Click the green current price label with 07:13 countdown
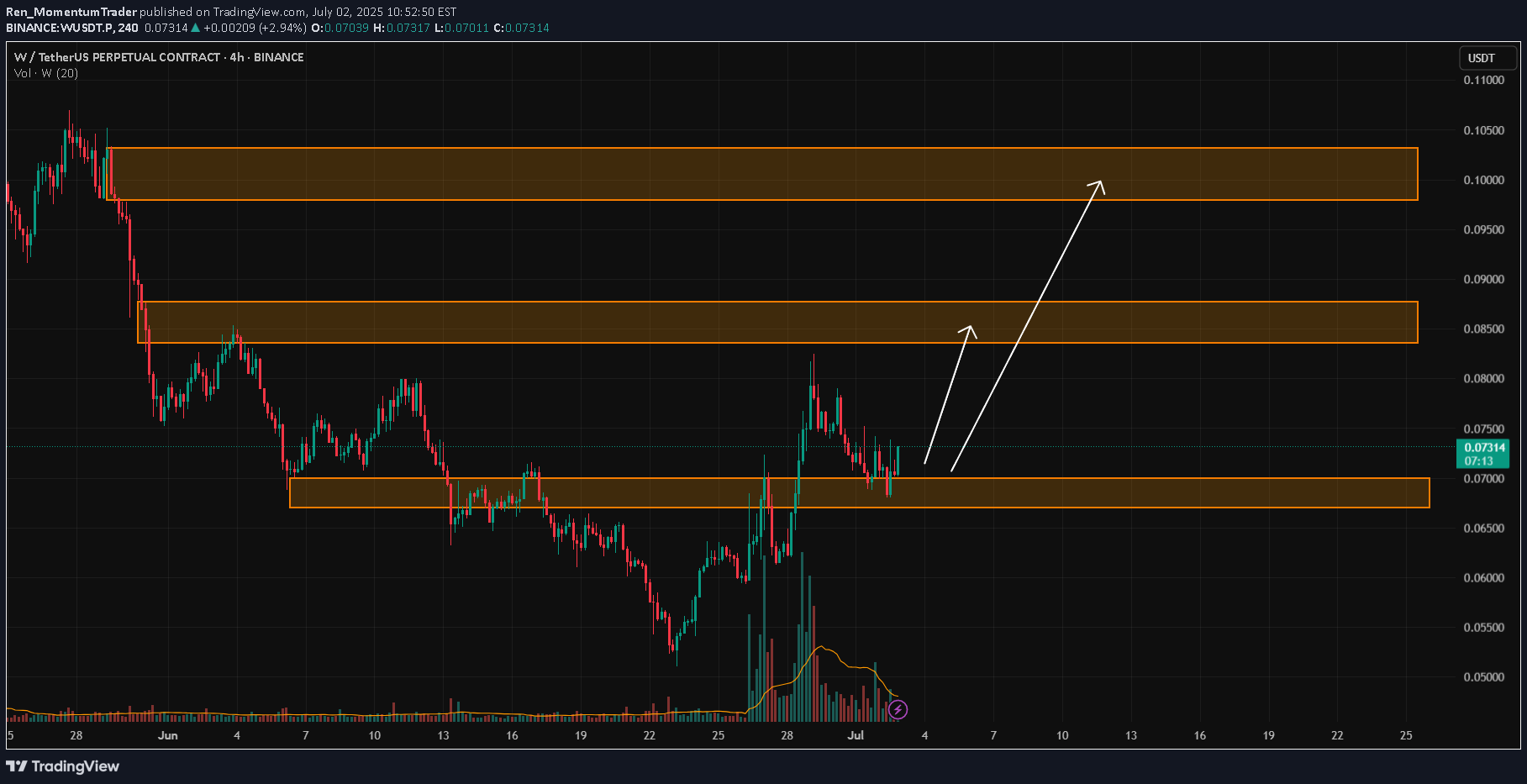This screenshot has height=784, width=1527. pyautogui.click(x=1482, y=454)
